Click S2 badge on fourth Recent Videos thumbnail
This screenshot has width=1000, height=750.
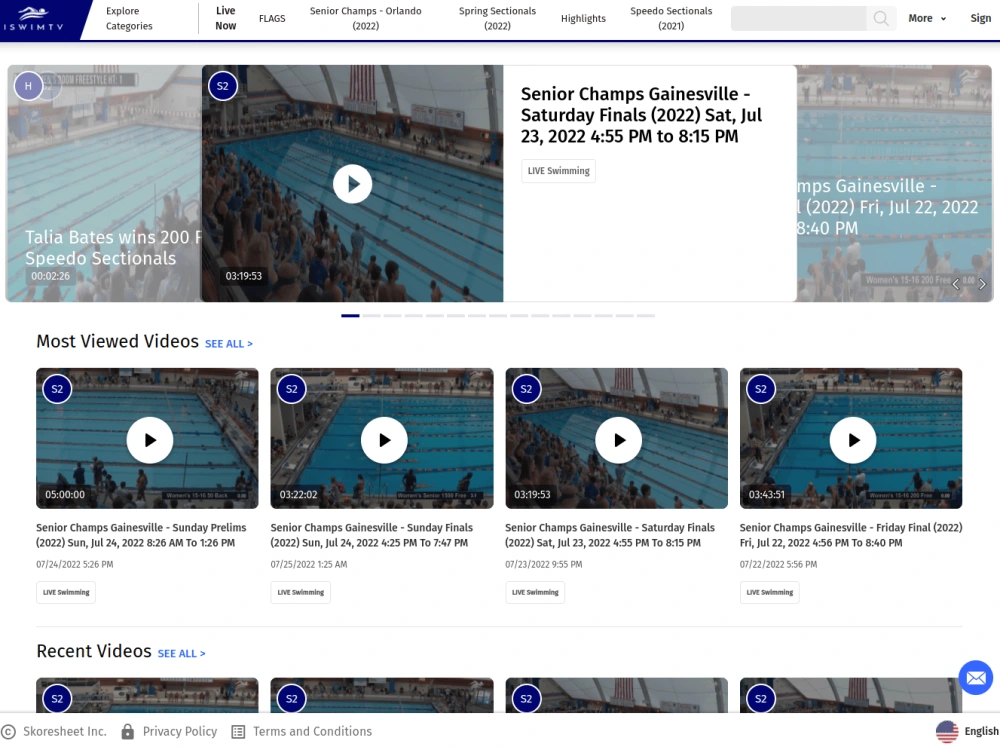click(761, 699)
